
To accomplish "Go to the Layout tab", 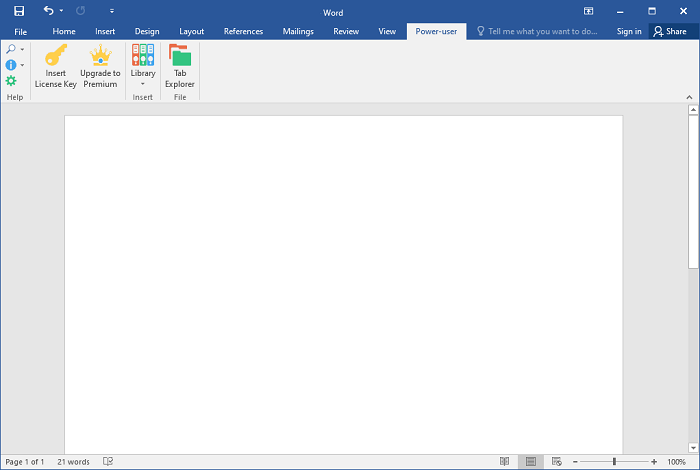I will 192,31.
